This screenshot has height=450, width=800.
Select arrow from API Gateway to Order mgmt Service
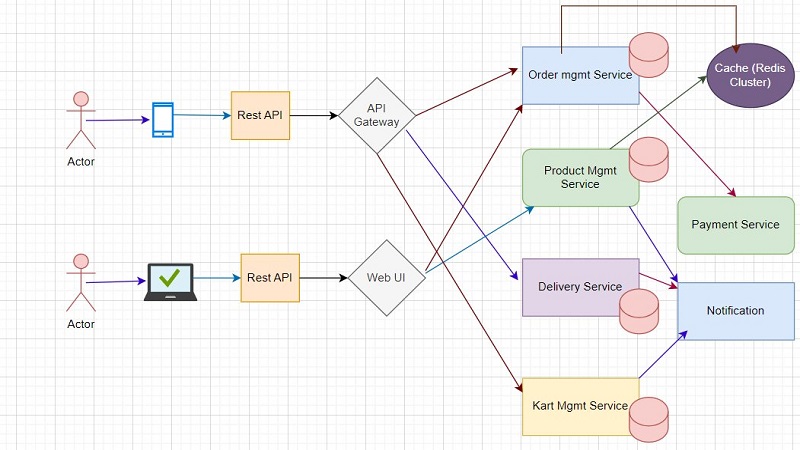pos(467,92)
